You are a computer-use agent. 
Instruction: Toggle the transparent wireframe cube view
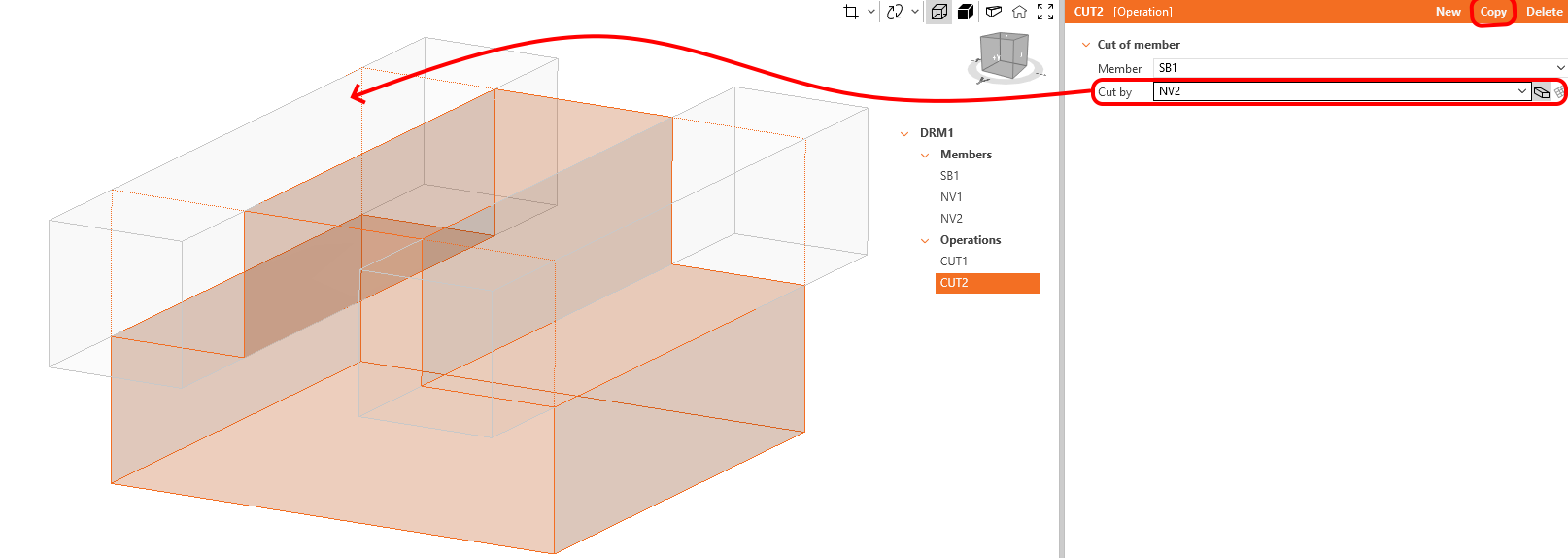coord(939,12)
